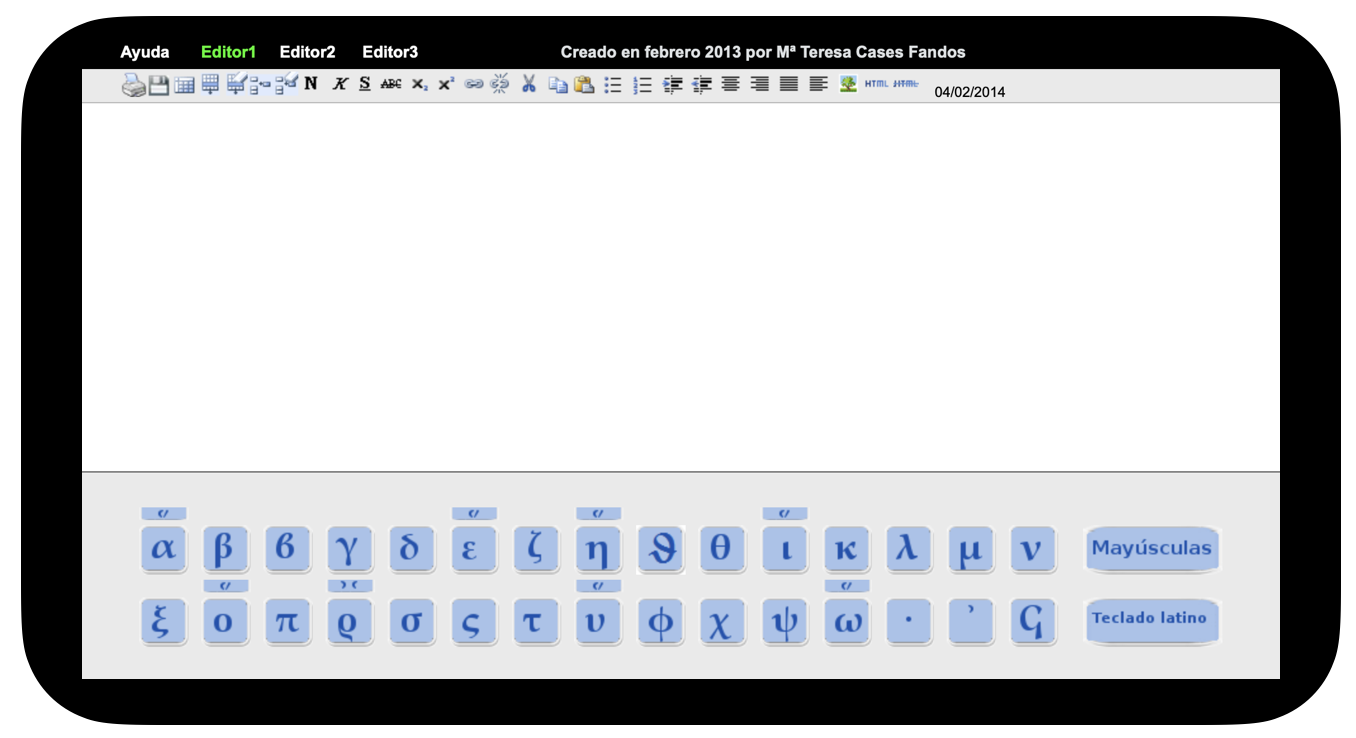
Task: Apply bold with the N icon
Action: (311, 84)
